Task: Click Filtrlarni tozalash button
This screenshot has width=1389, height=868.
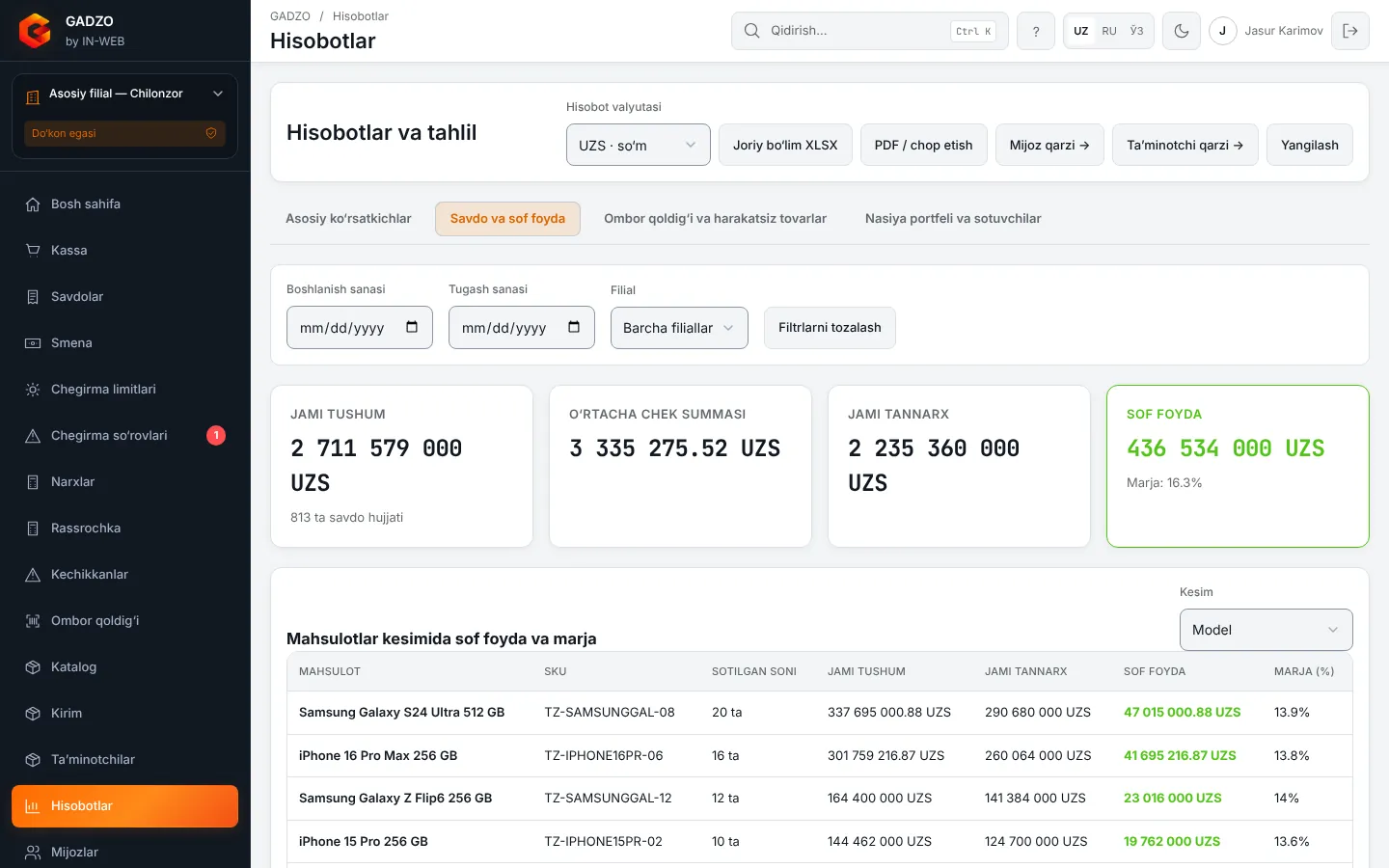Action: click(830, 328)
